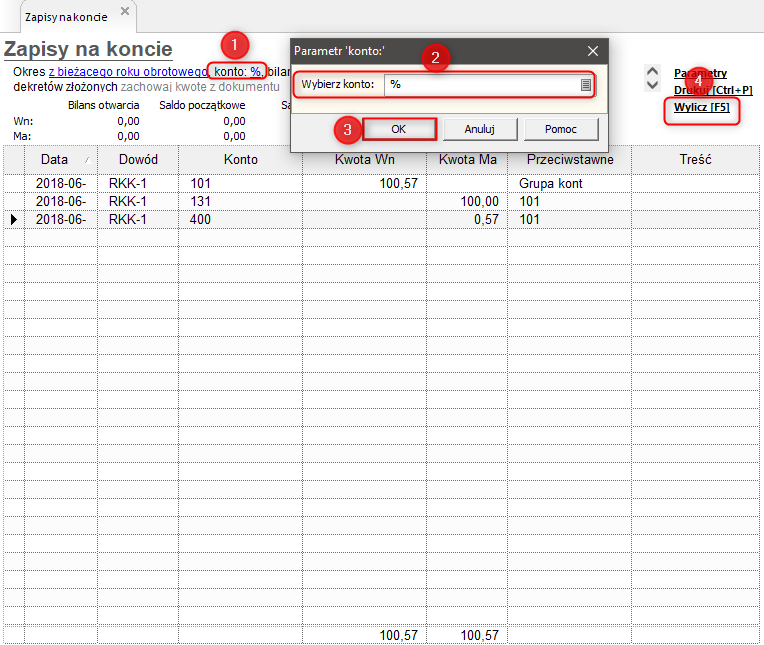
Task: Click the Przeciwstawne column header
Action: point(570,159)
